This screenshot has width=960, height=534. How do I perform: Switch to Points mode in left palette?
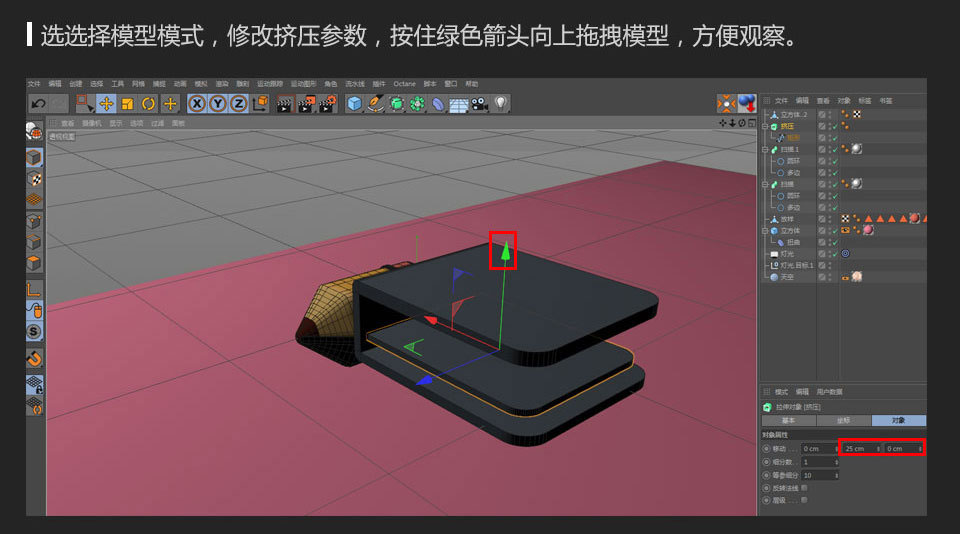(34, 221)
